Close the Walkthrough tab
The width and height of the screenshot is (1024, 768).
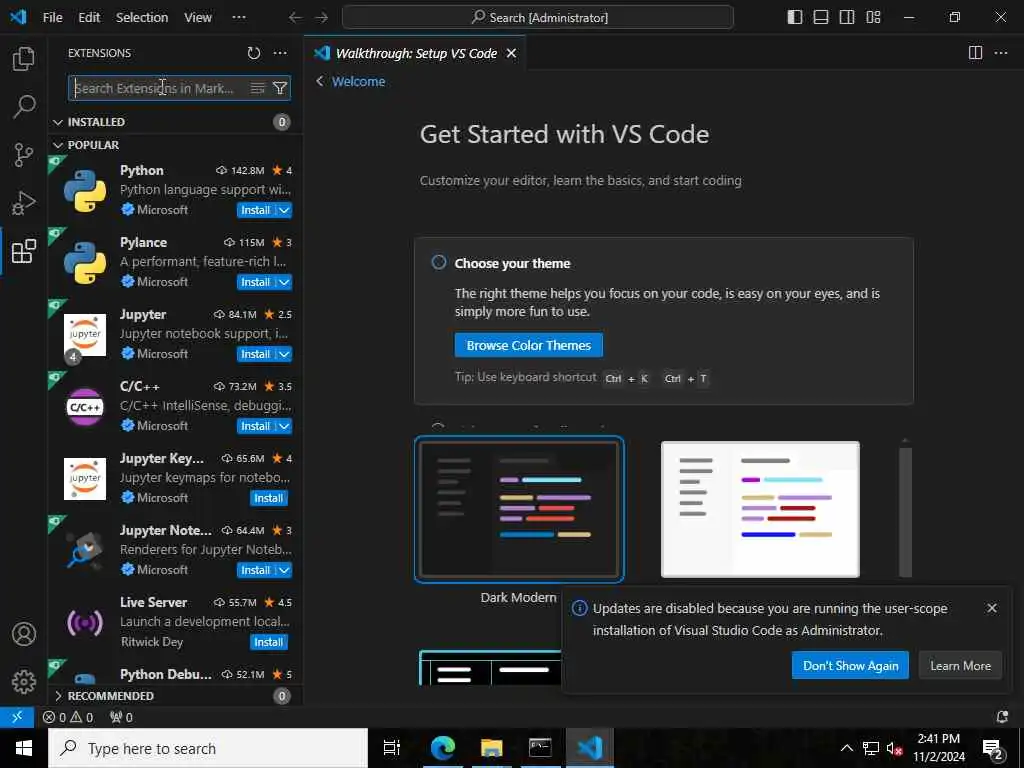tap(511, 53)
